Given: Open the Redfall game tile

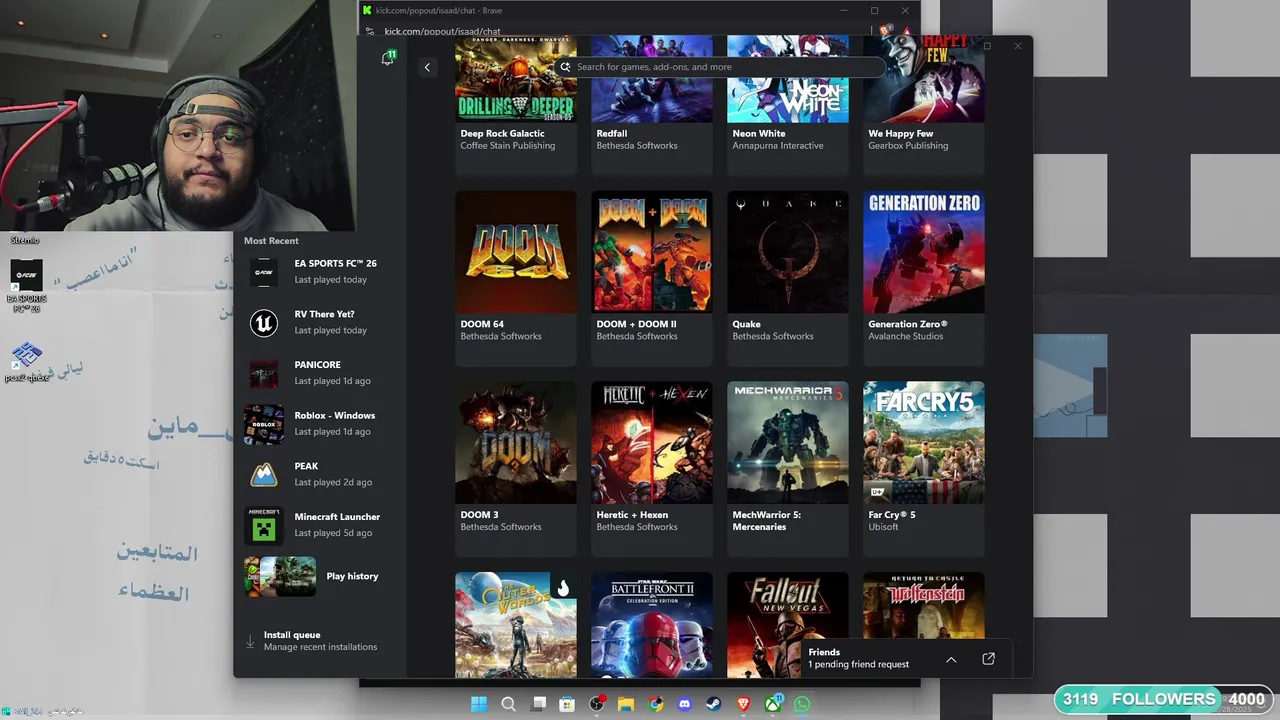Looking at the screenshot, I should [x=652, y=106].
